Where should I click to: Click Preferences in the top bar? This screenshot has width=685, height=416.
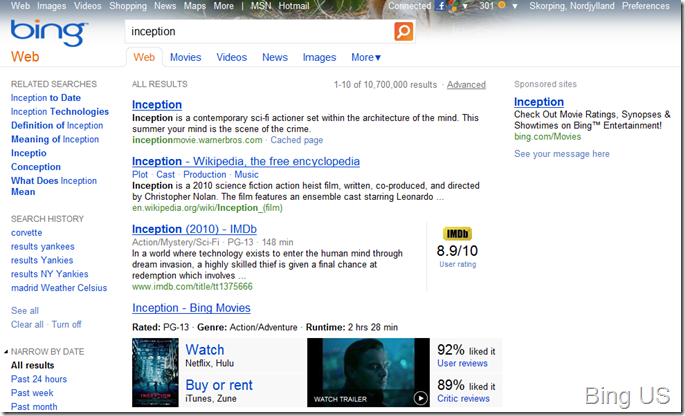pos(646,6)
